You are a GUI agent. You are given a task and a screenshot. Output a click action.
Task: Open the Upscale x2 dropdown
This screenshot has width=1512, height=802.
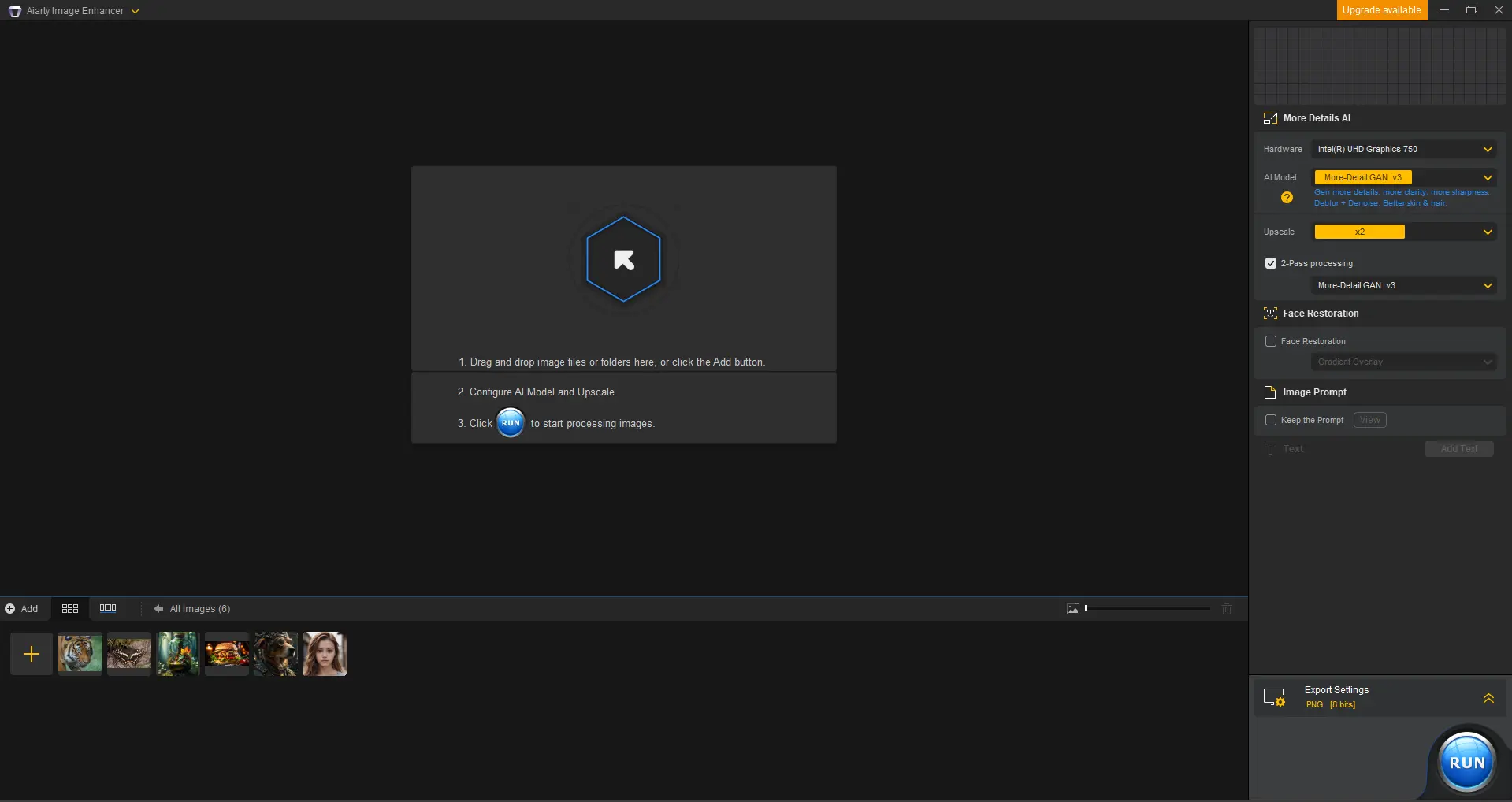(1403, 232)
